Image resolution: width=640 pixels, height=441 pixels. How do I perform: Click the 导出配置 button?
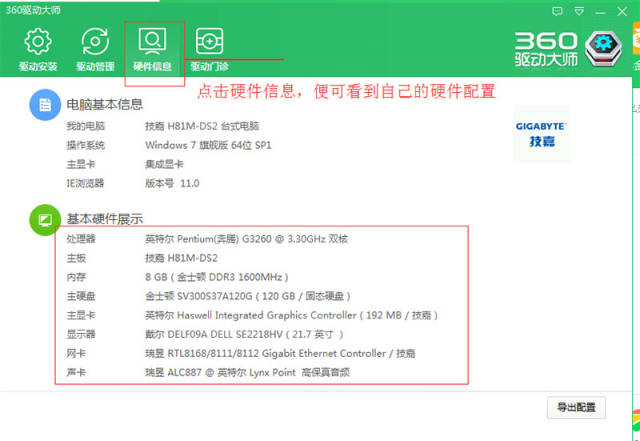pyautogui.click(x=576, y=407)
